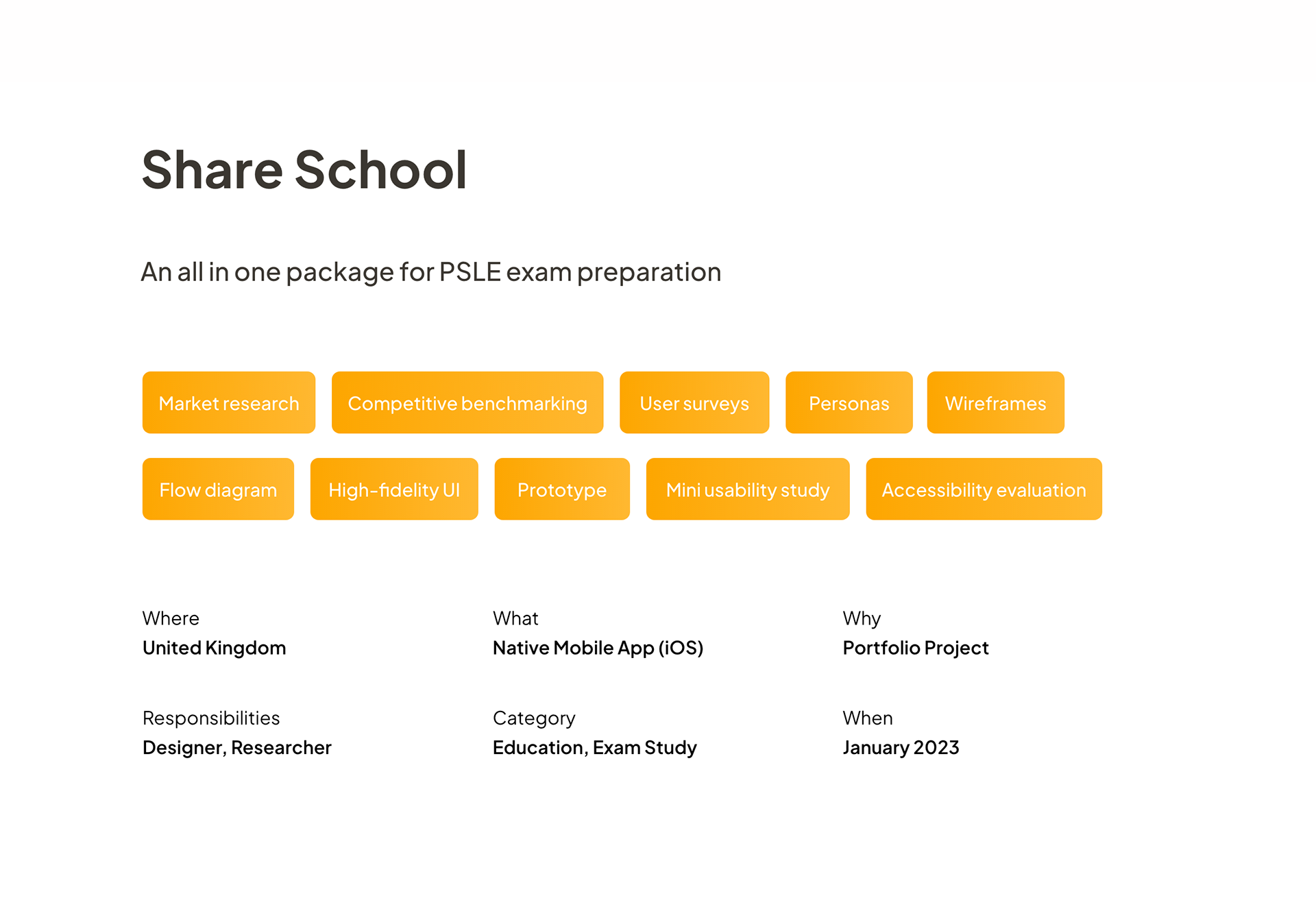Click the Designer, Researcher text
The image size is (1316, 922).
click(x=236, y=747)
